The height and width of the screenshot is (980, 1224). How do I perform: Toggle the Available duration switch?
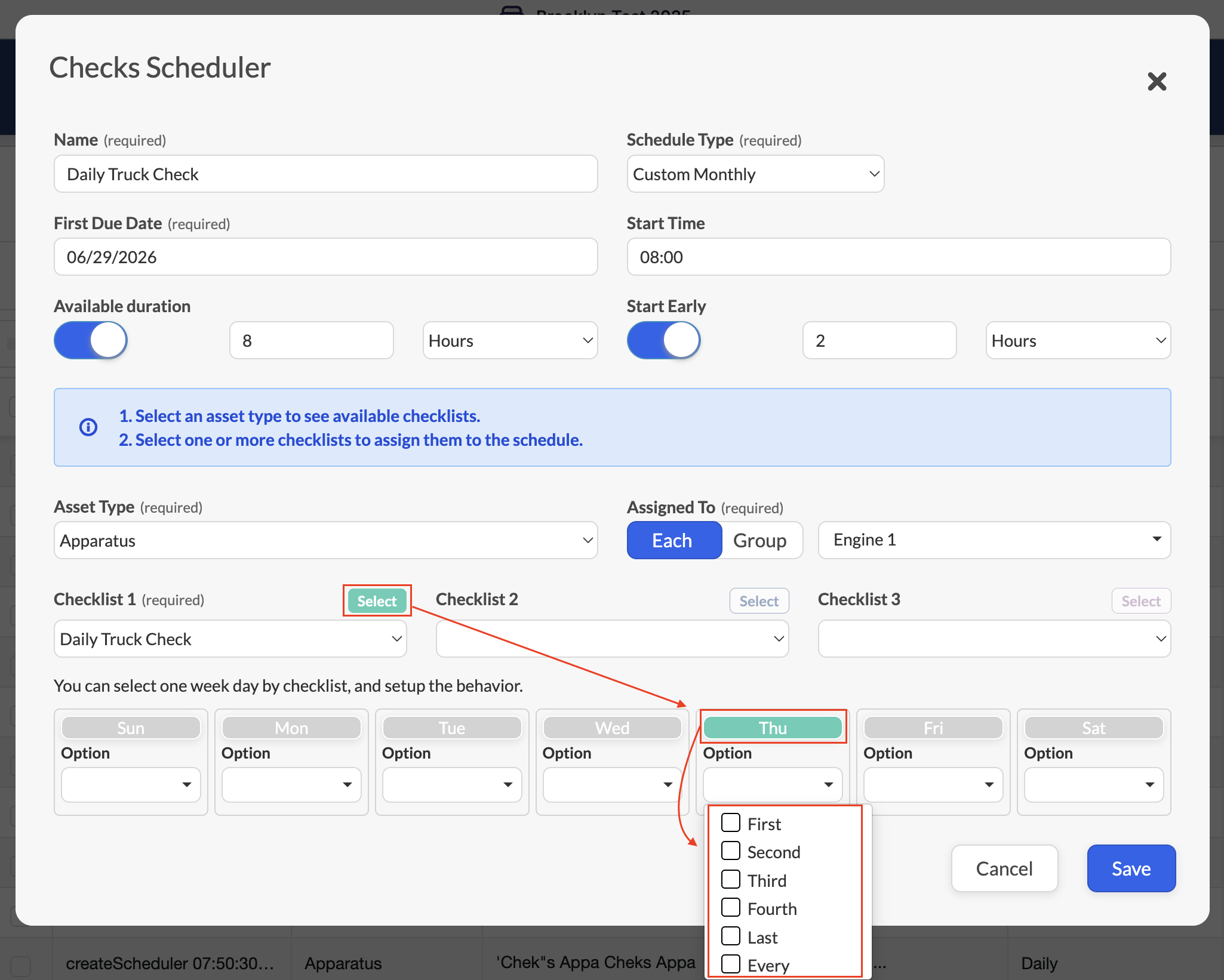(x=91, y=340)
